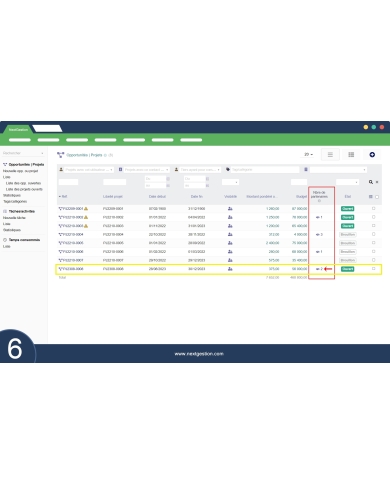The width and height of the screenshot is (390, 484).
Task: Open Tags/catégories in the sidebar
Action: point(15,202)
